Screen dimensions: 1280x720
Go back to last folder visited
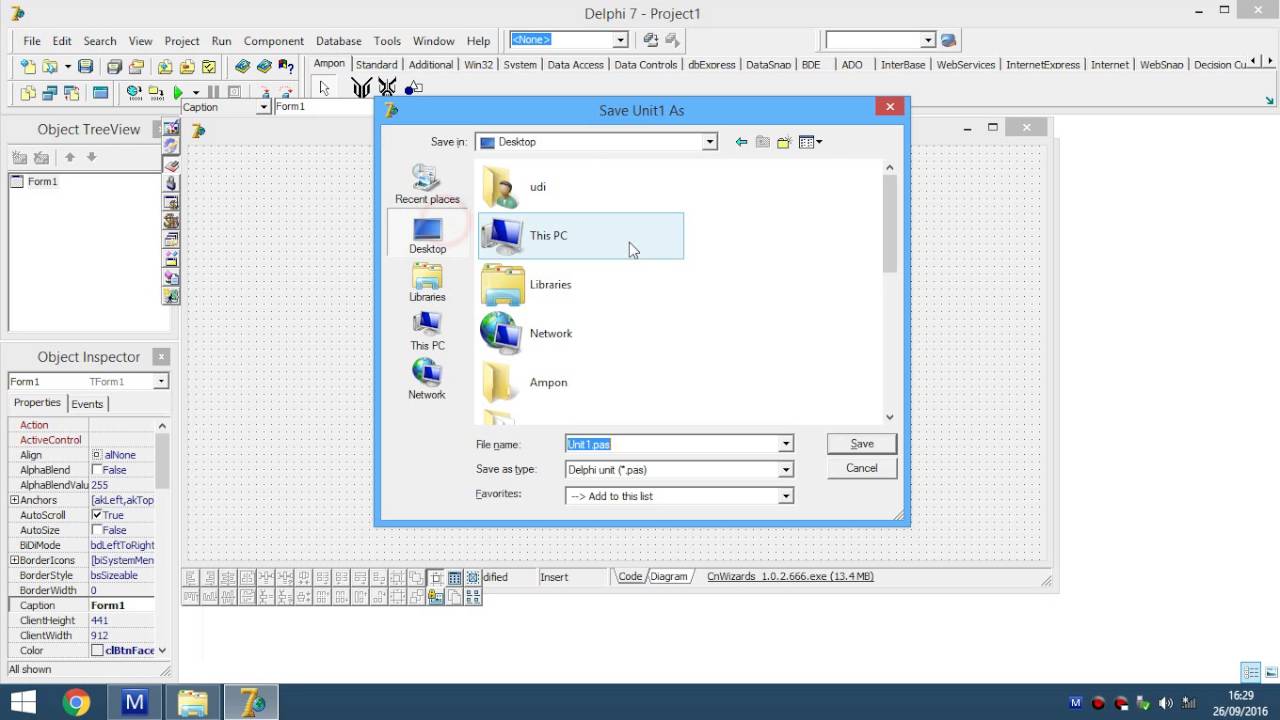point(741,142)
